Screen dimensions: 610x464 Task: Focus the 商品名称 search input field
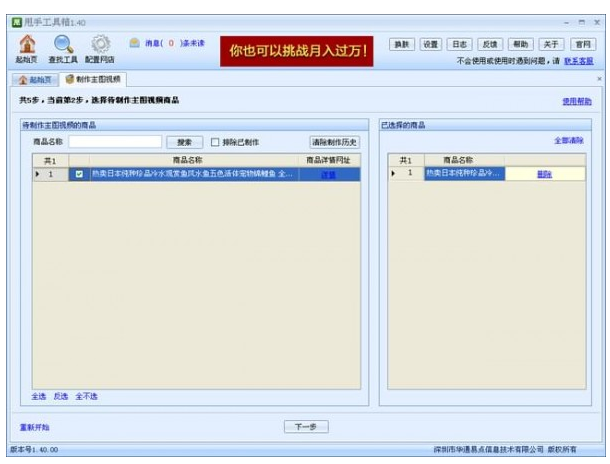(x=115, y=142)
